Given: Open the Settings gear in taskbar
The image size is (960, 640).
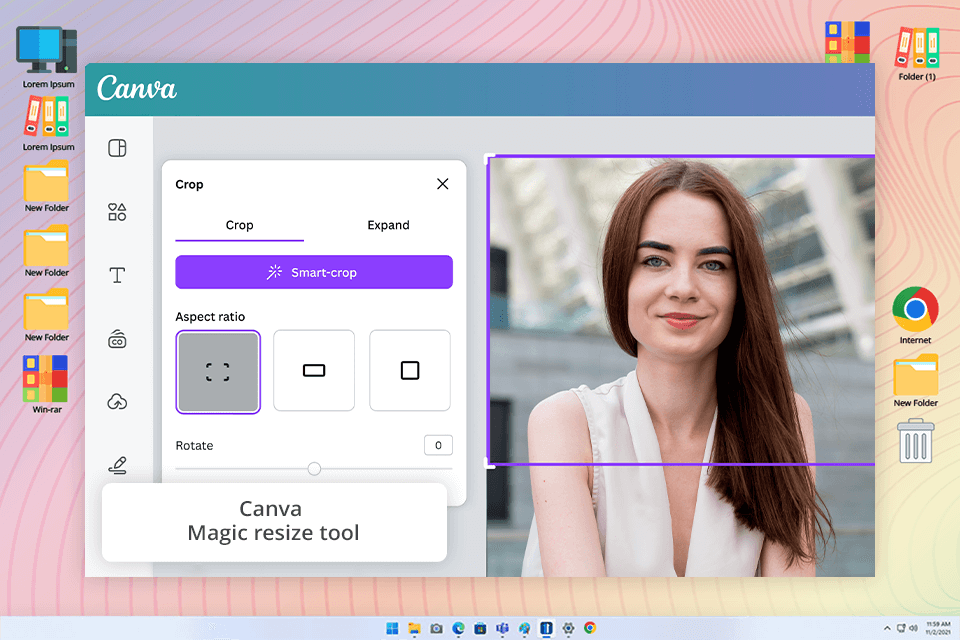Looking at the screenshot, I should click(568, 628).
